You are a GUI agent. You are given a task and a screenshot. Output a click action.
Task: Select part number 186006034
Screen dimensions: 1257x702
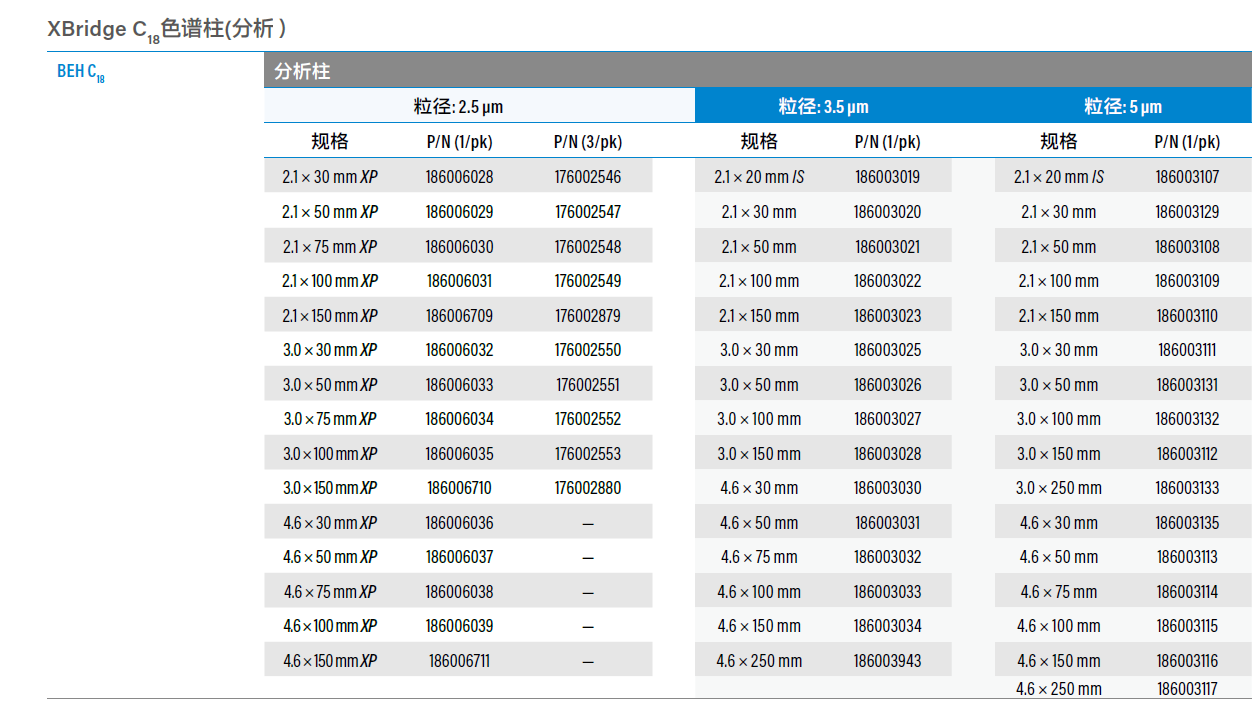[459, 419]
